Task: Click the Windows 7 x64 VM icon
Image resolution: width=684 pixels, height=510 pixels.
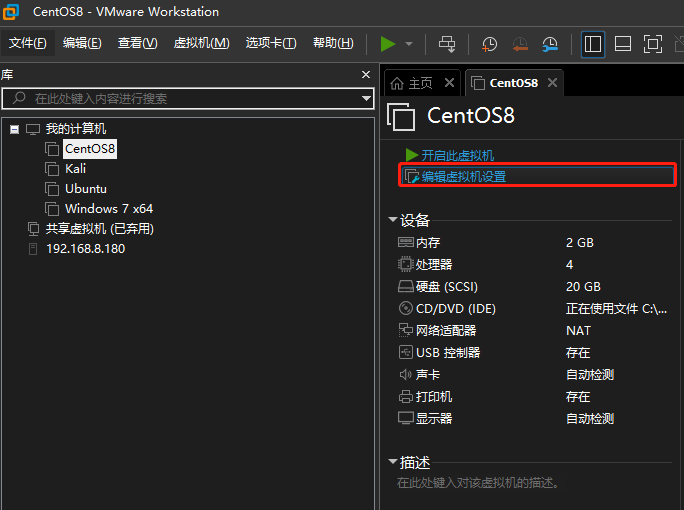Action: [52, 209]
